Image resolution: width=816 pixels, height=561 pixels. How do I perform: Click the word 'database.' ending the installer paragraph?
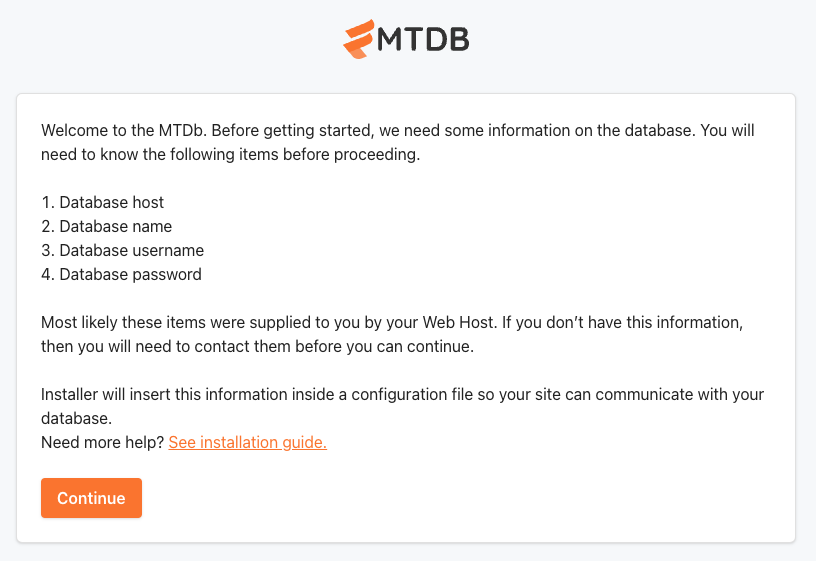point(76,418)
